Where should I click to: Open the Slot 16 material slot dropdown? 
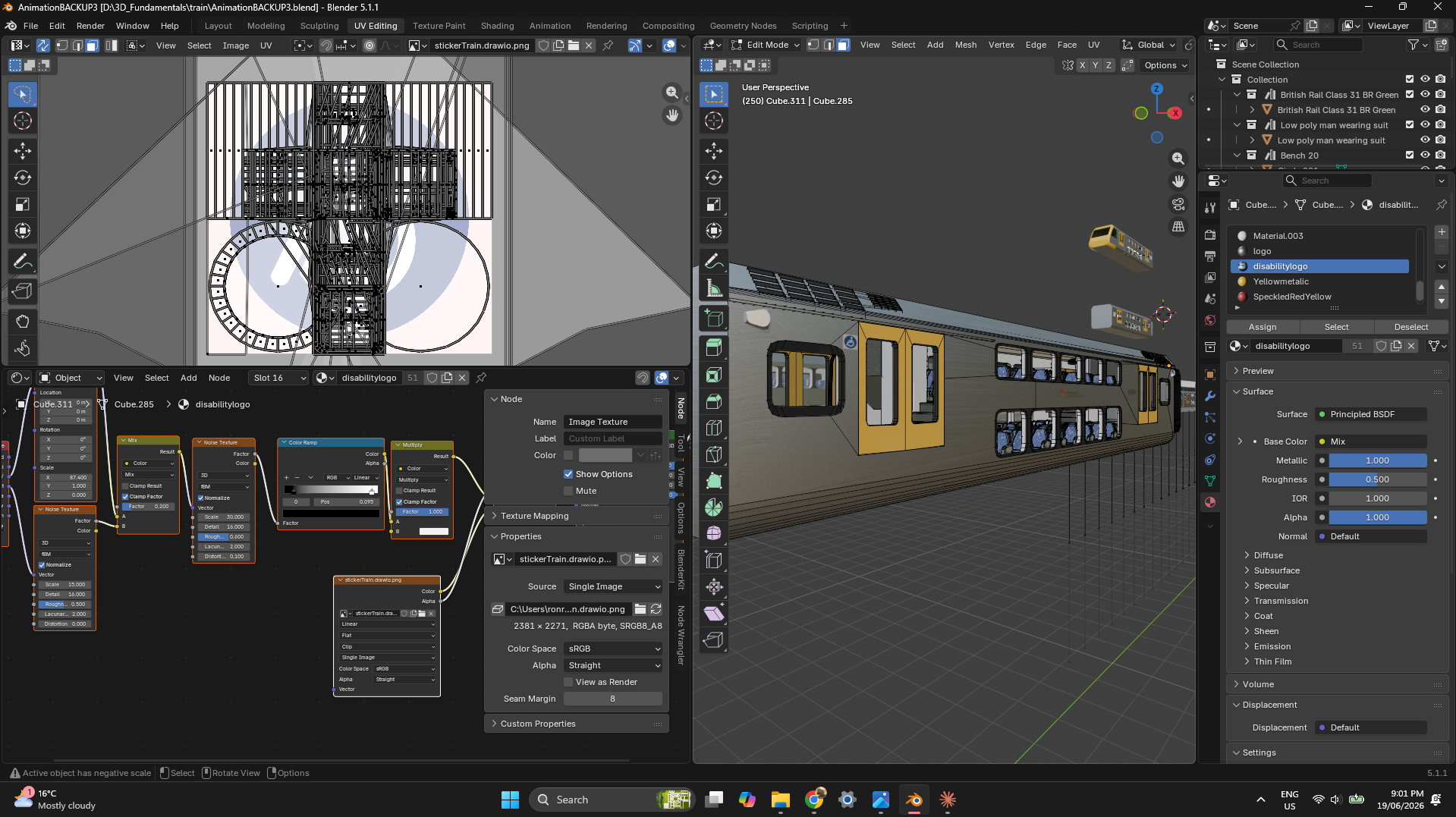pos(279,378)
